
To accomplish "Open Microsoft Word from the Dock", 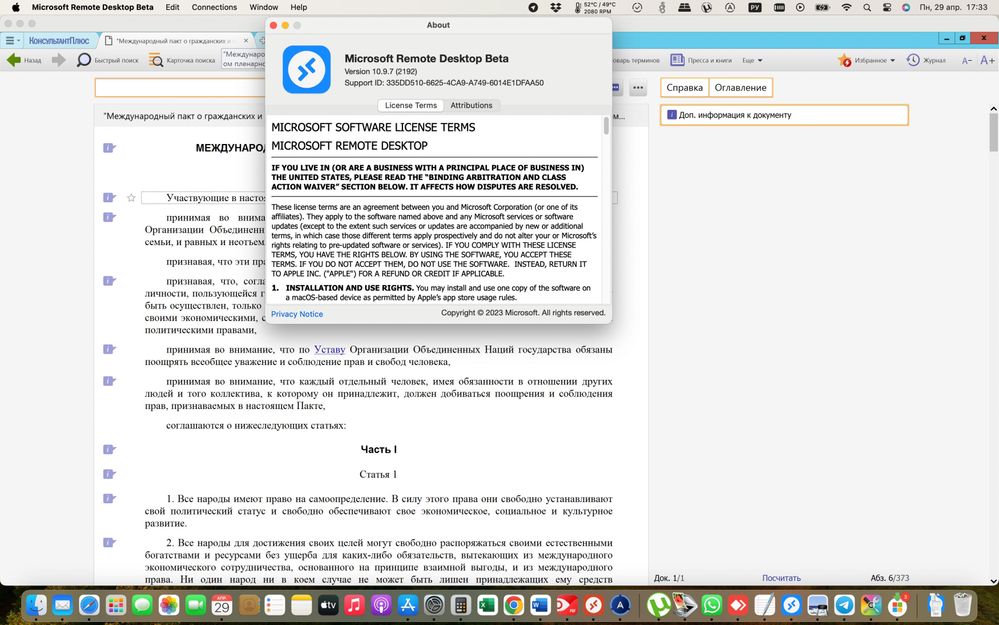I will click(x=540, y=605).
